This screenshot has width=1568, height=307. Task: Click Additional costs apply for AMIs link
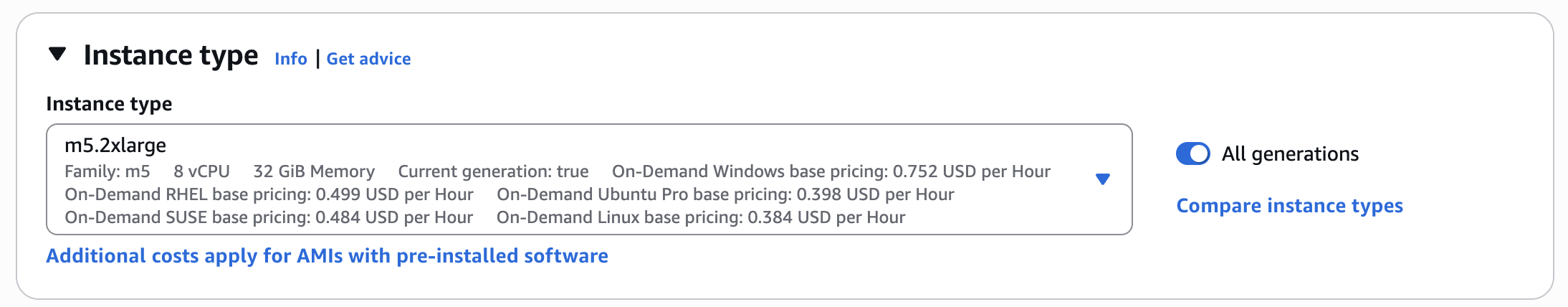coord(327,256)
